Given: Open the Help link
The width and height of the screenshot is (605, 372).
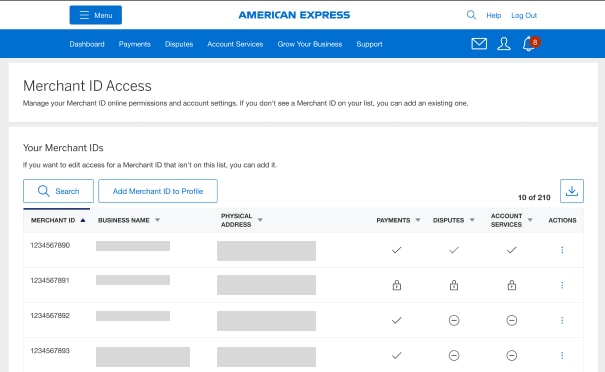Looking at the screenshot, I should coord(493,15).
